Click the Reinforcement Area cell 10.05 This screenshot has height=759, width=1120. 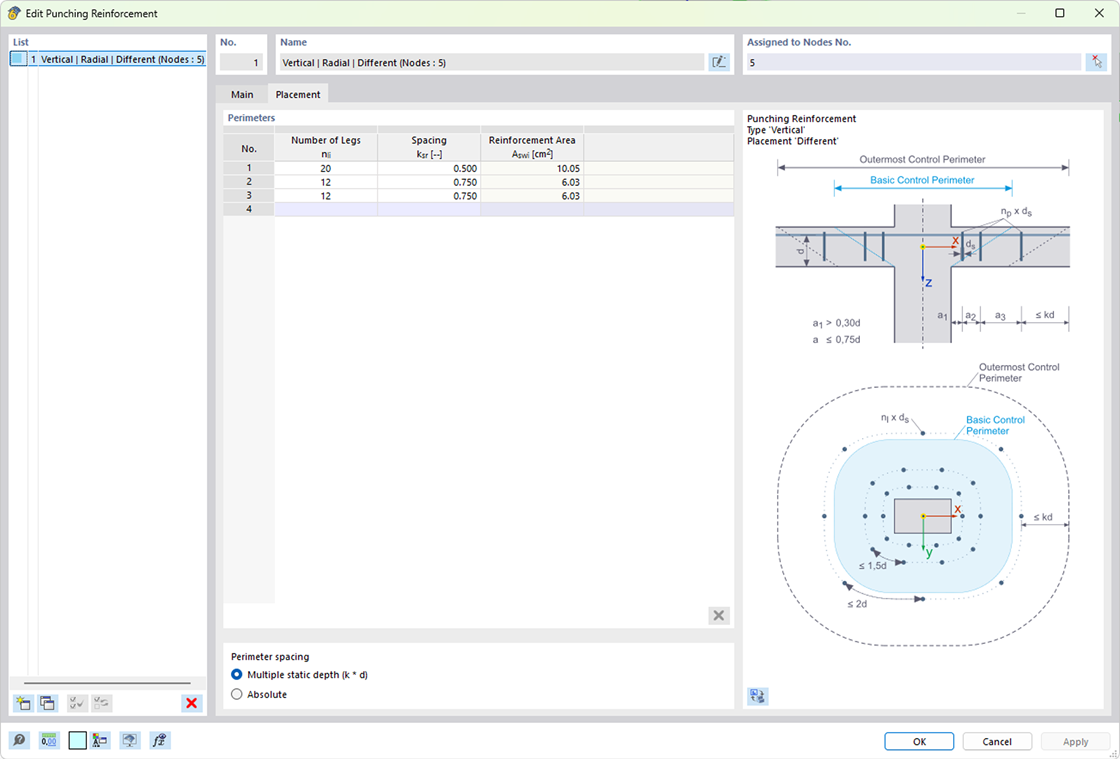click(532, 169)
